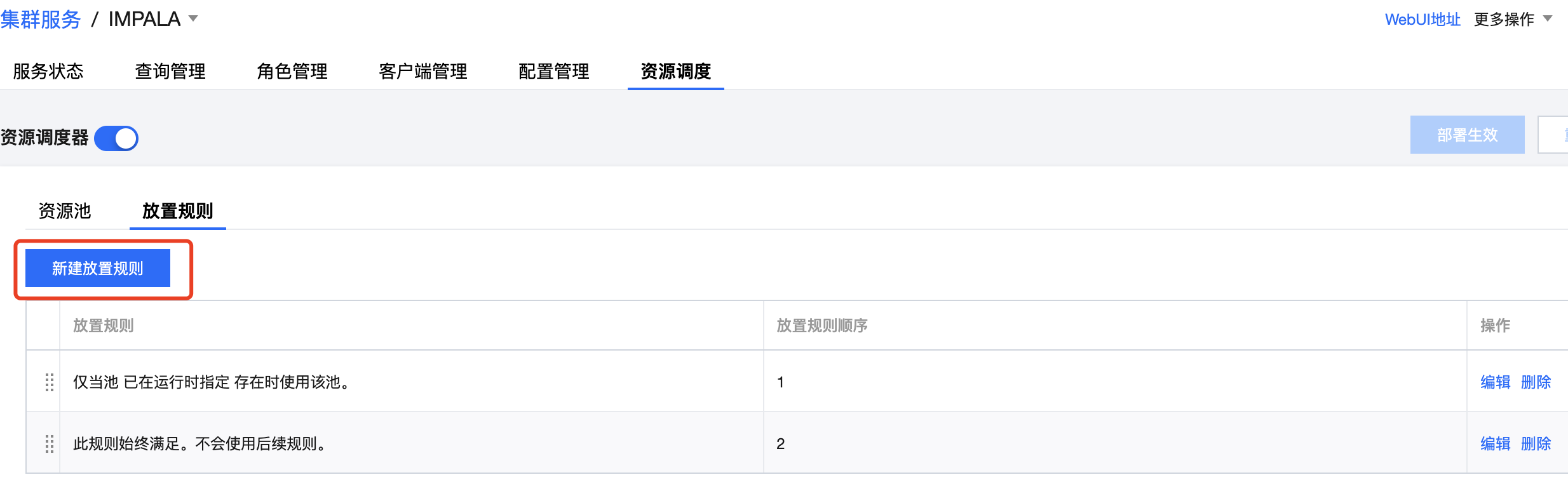
Task: Click drag handle icon of second rule row
Action: [50, 443]
